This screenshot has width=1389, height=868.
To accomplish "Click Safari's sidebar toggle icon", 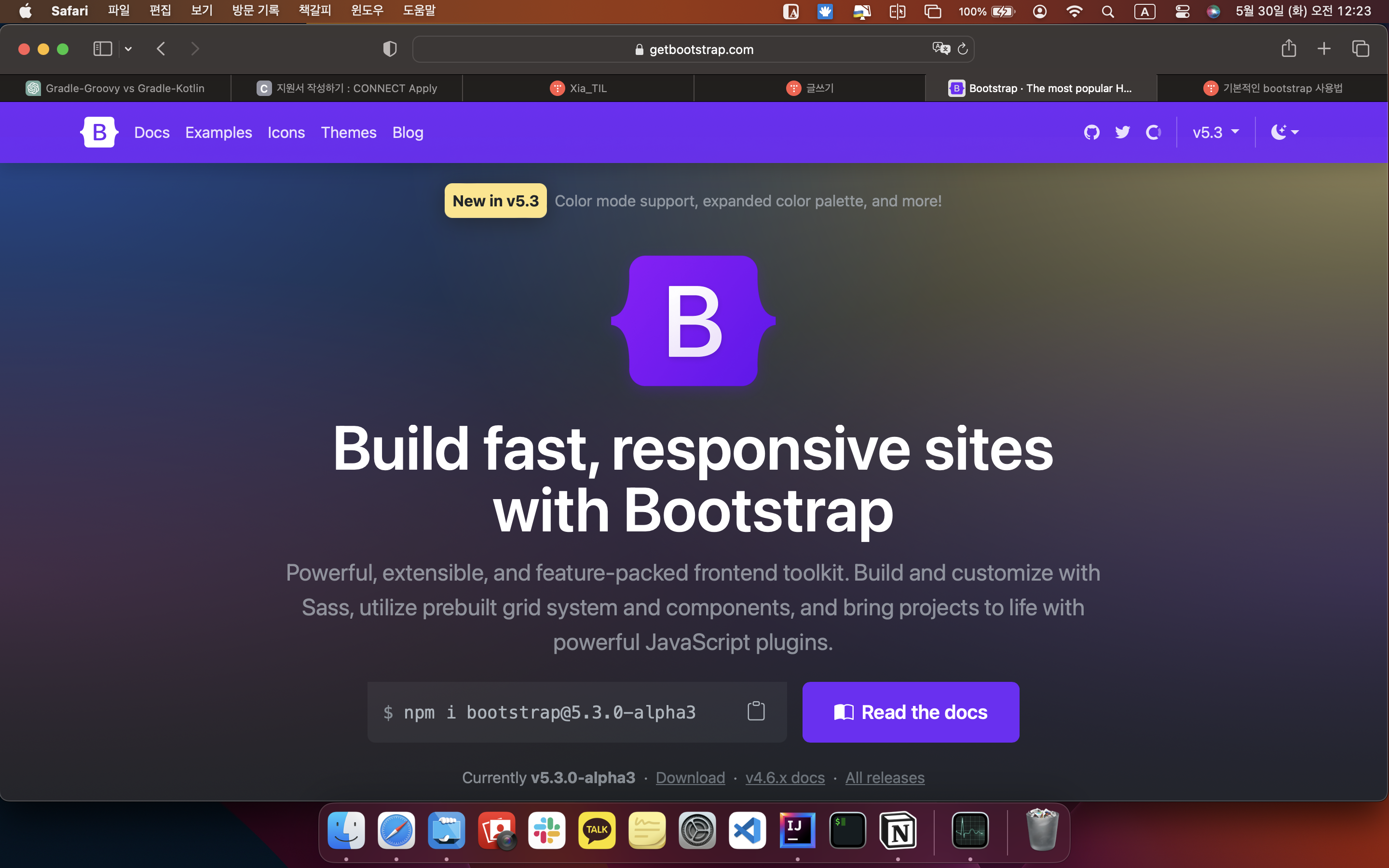I will pyautogui.click(x=102, y=49).
